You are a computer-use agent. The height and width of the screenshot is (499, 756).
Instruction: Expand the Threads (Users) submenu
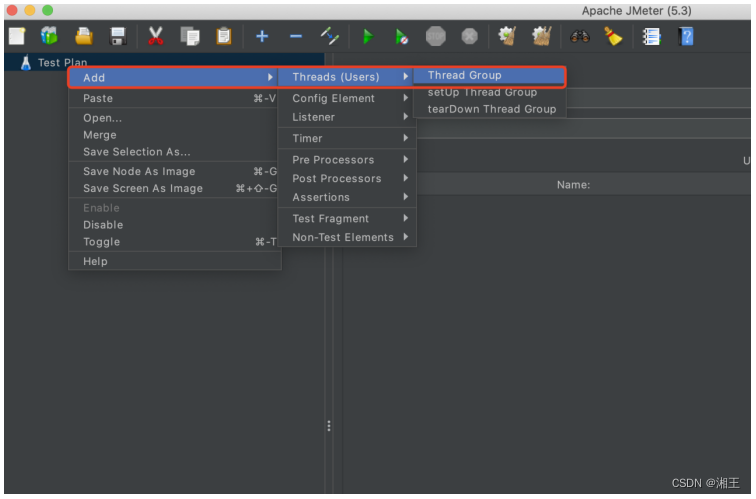coord(346,77)
